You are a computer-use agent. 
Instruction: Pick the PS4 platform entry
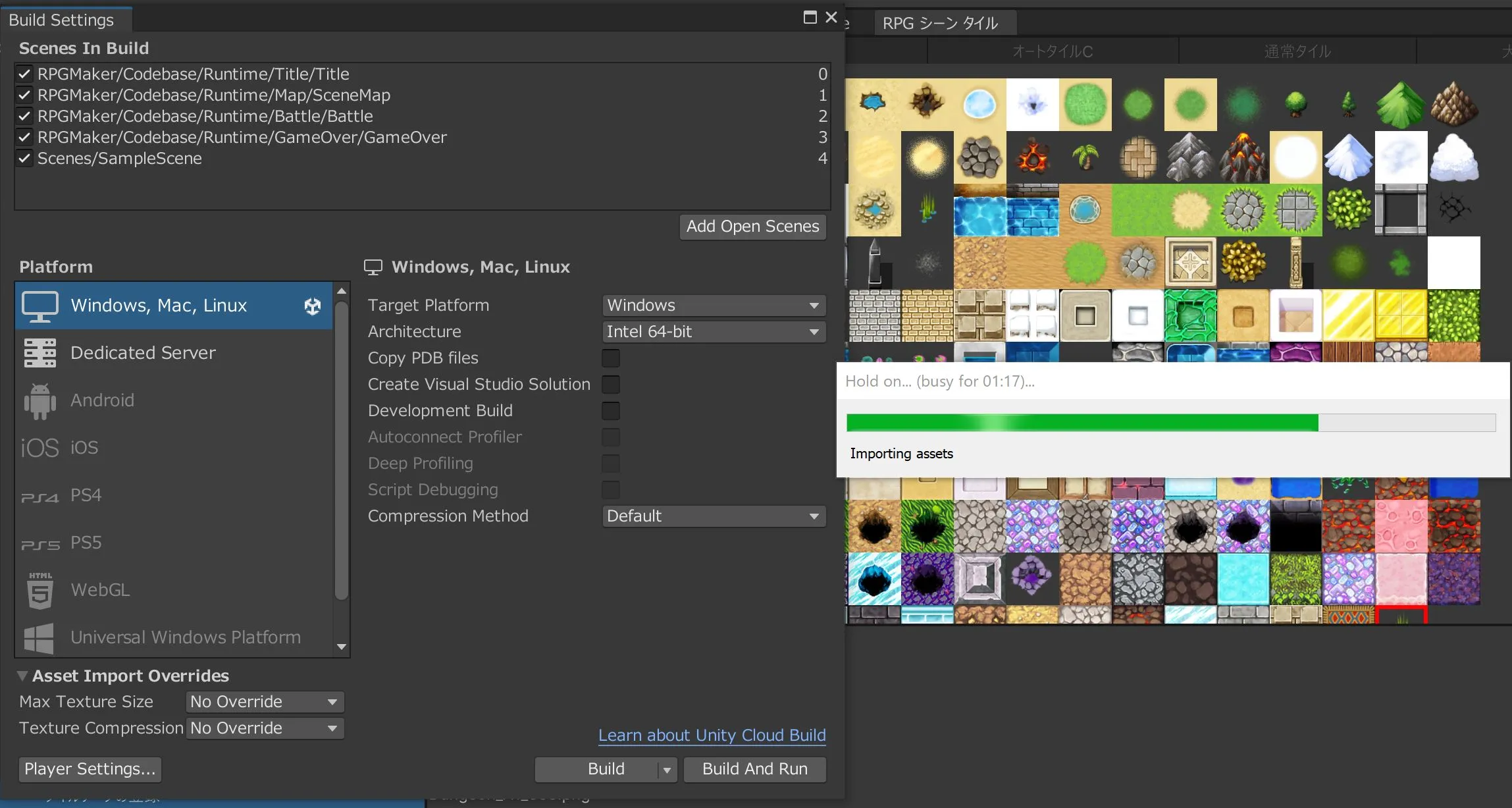pos(86,495)
